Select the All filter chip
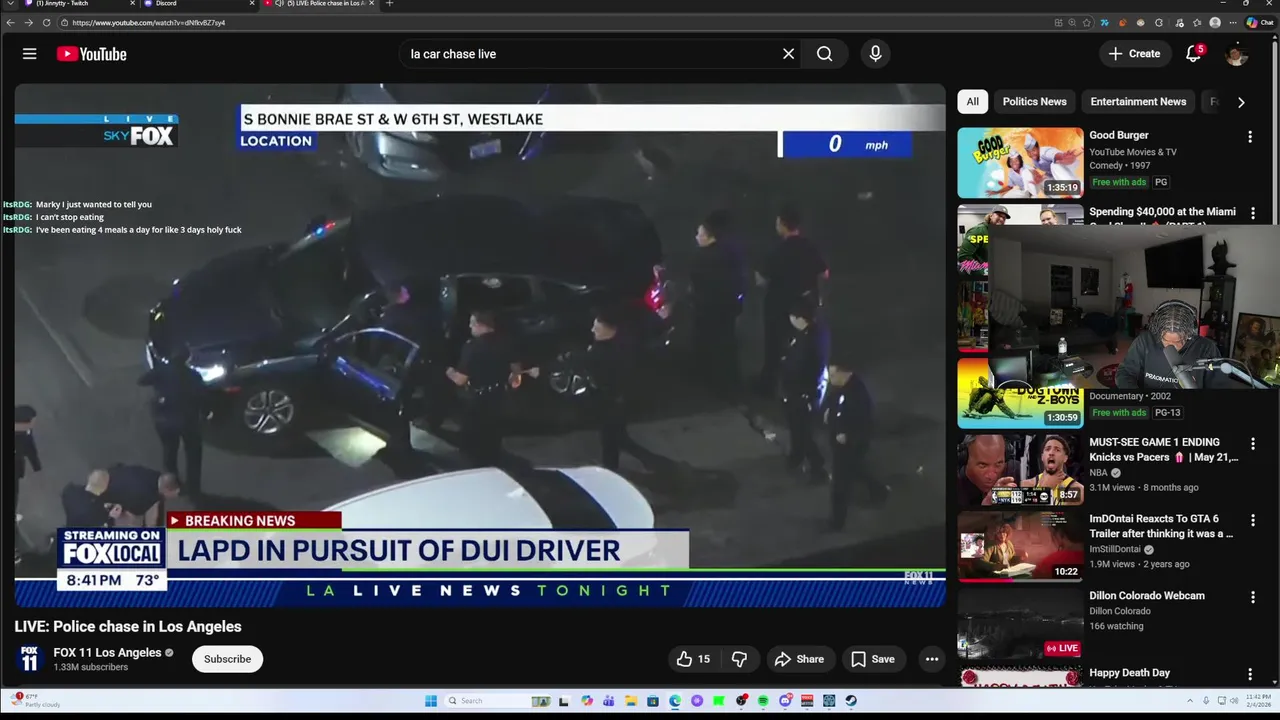 972,101
